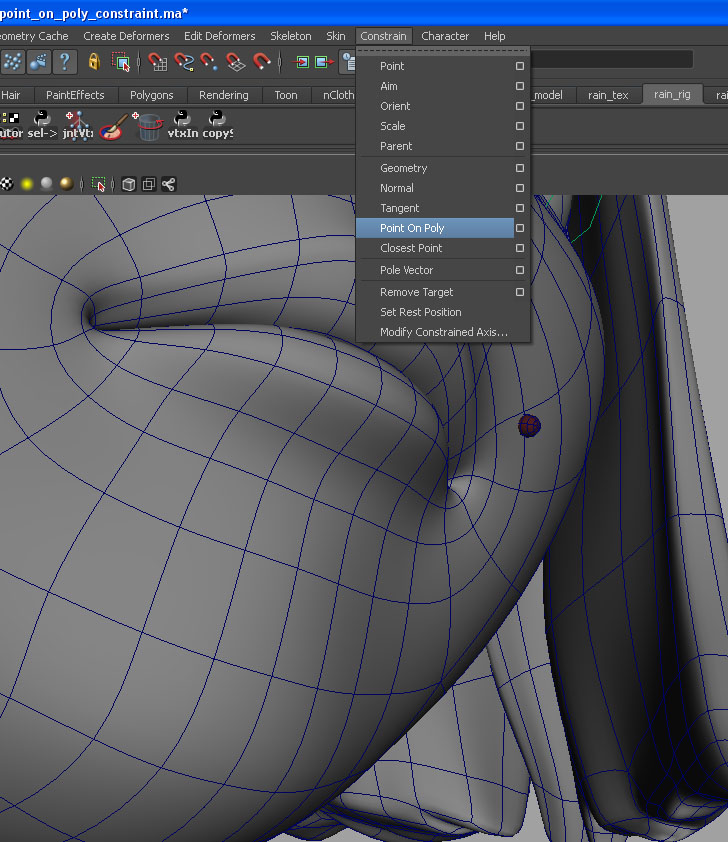Toggle snap to points magnet icon
The height and width of the screenshot is (842, 728).
(209, 62)
